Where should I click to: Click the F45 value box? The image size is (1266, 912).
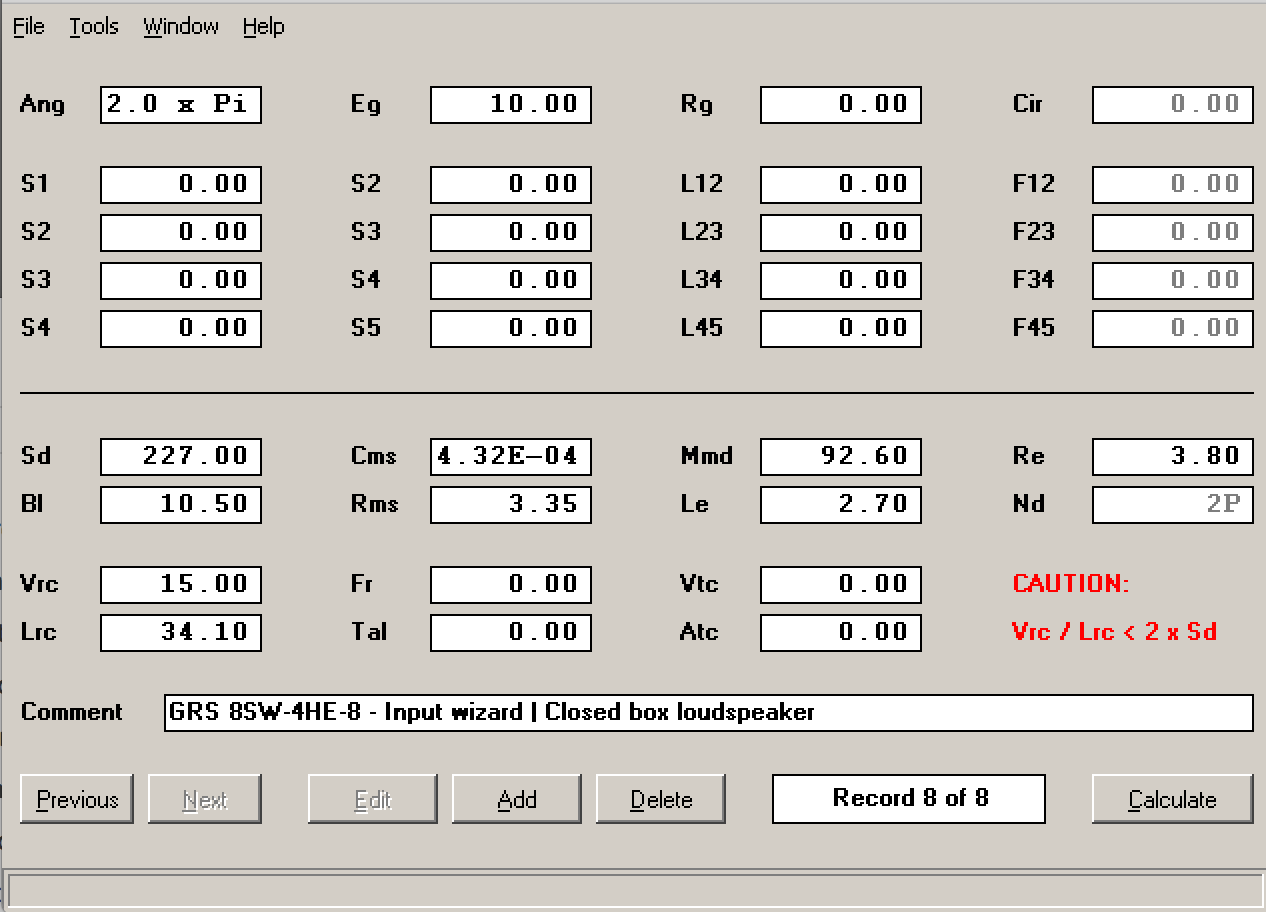[1173, 329]
